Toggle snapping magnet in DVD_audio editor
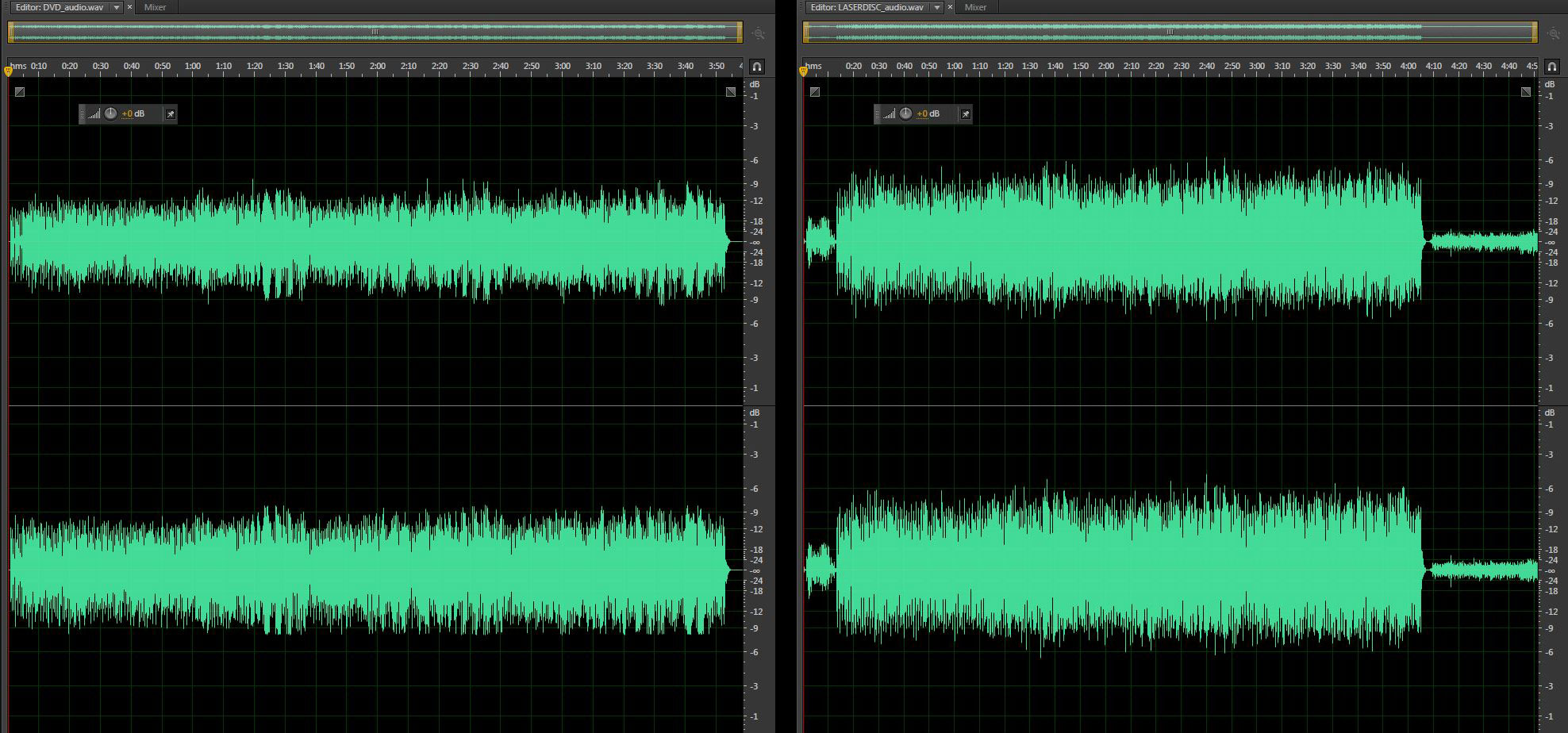1568x733 pixels. (x=756, y=67)
